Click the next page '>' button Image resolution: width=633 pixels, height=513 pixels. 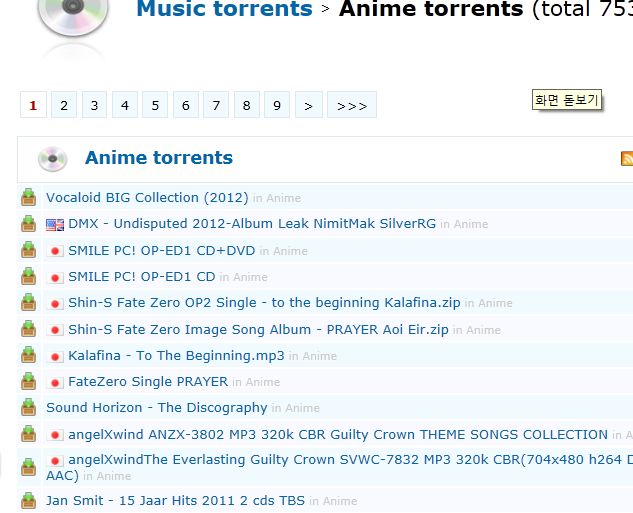pyautogui.click(x=309, y=105)
